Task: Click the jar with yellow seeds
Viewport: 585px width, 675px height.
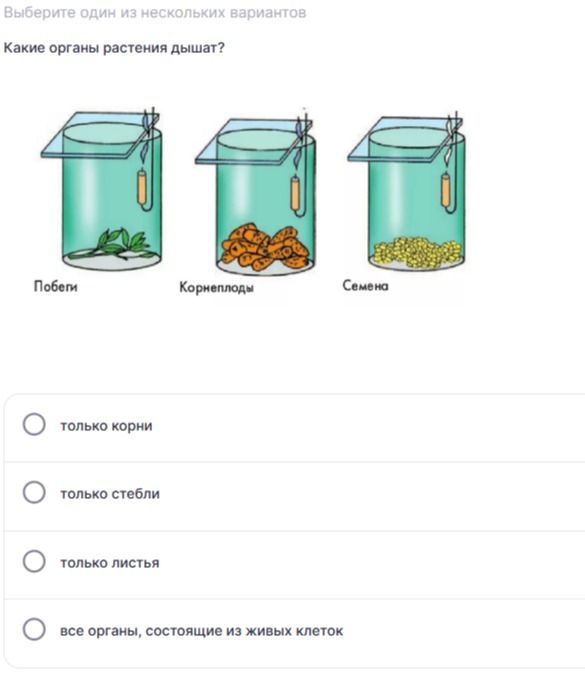Action: [407, 192]
